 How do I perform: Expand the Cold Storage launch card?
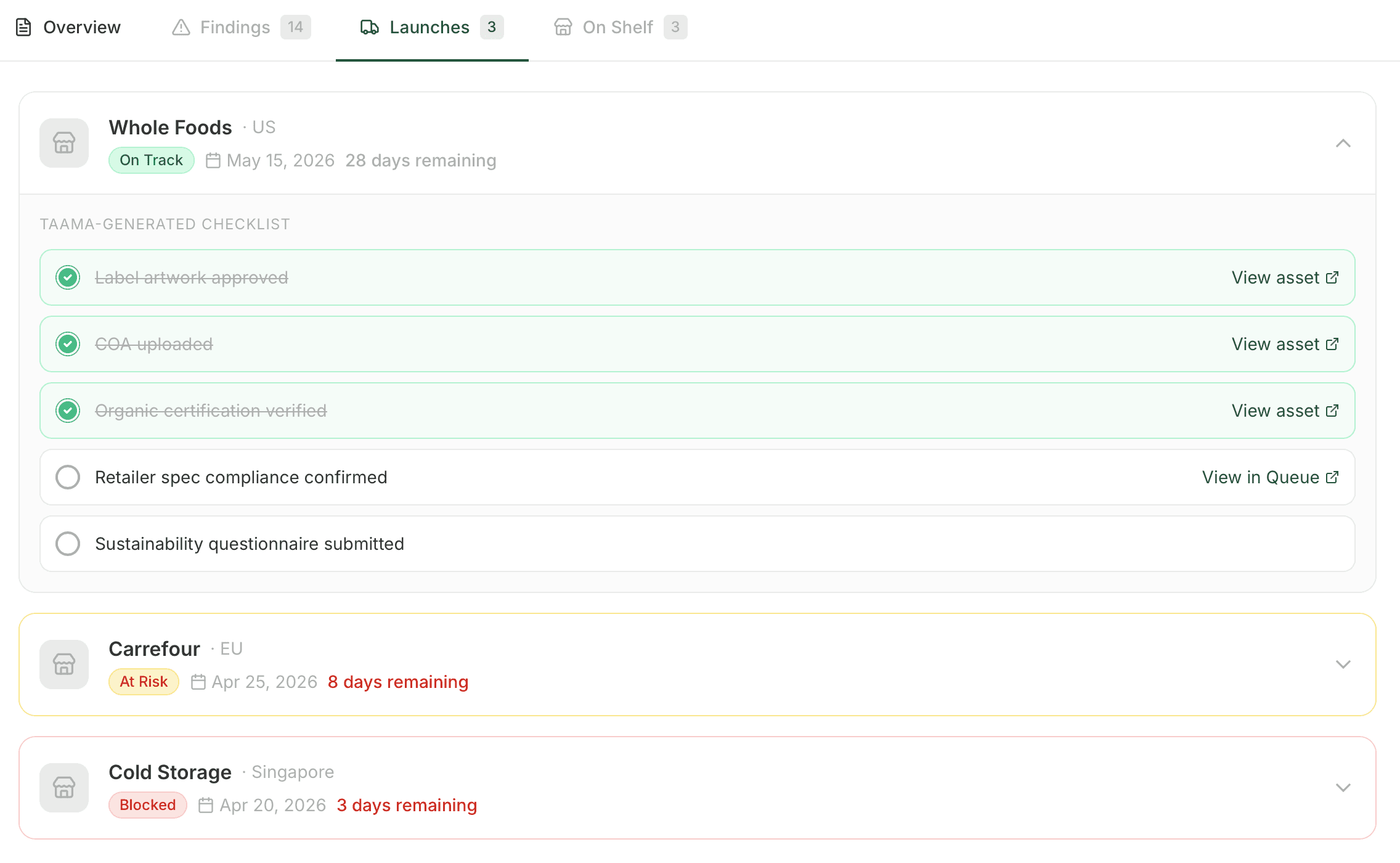[1343, 788]
